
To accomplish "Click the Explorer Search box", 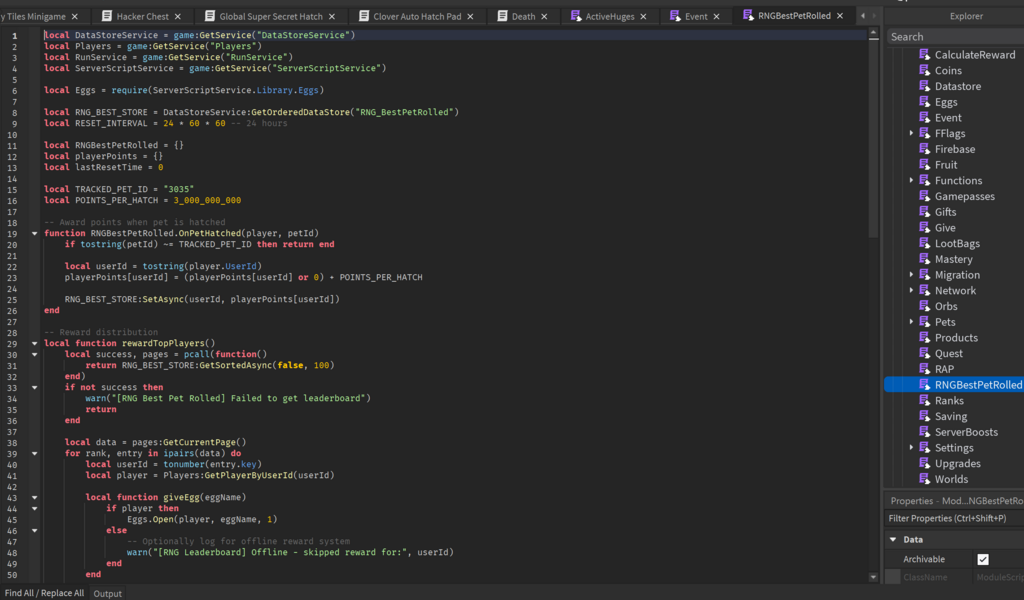I will click(954, 37).
